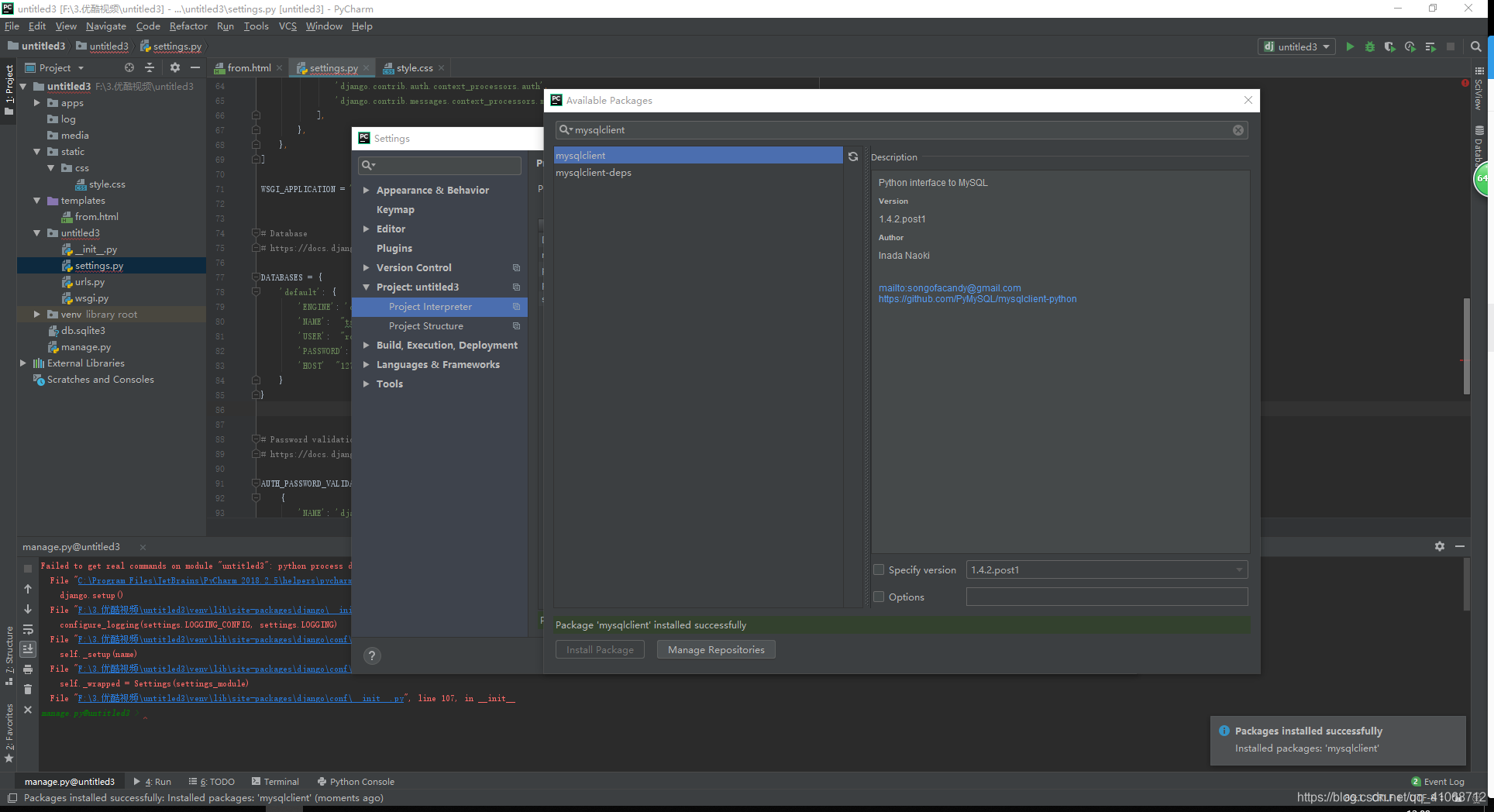Click the concurrency diagram run icon

pyautogui.click(x=1430, y=46)
